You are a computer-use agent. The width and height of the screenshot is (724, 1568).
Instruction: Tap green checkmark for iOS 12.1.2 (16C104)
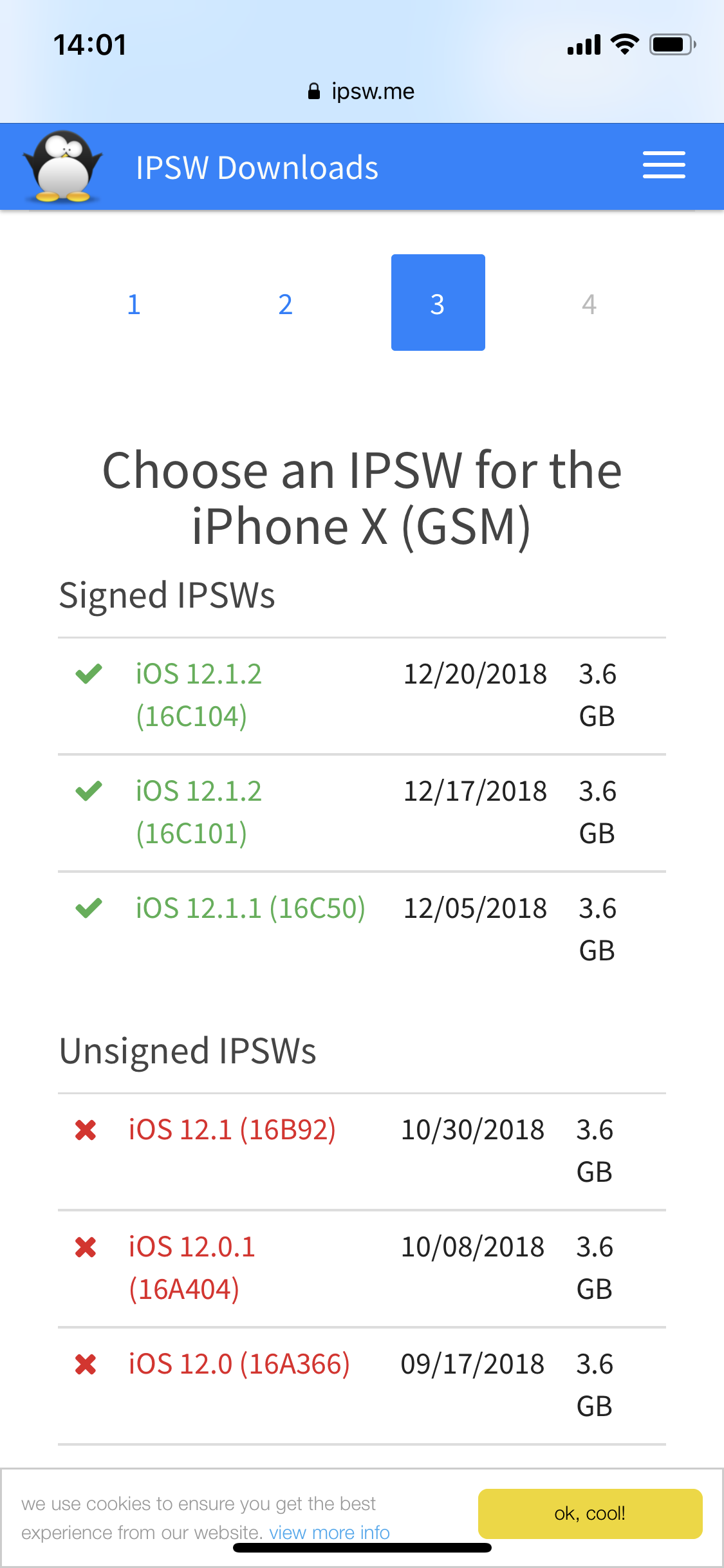click(x=89, y=674)
